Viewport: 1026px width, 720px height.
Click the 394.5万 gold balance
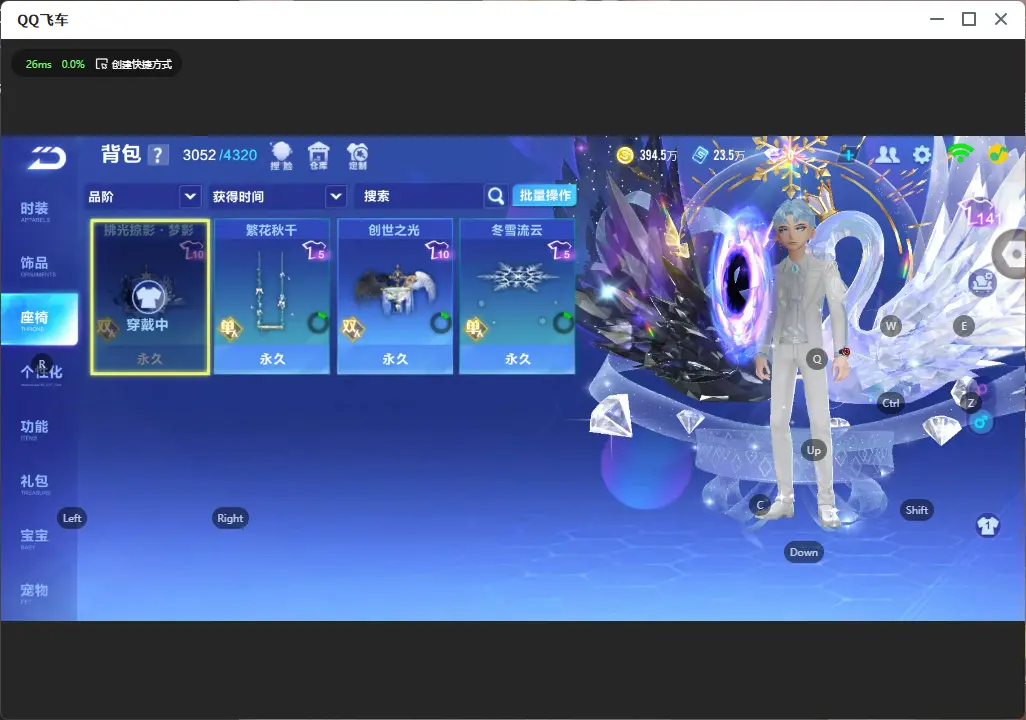pyautogui.click(x=658, y=155)
